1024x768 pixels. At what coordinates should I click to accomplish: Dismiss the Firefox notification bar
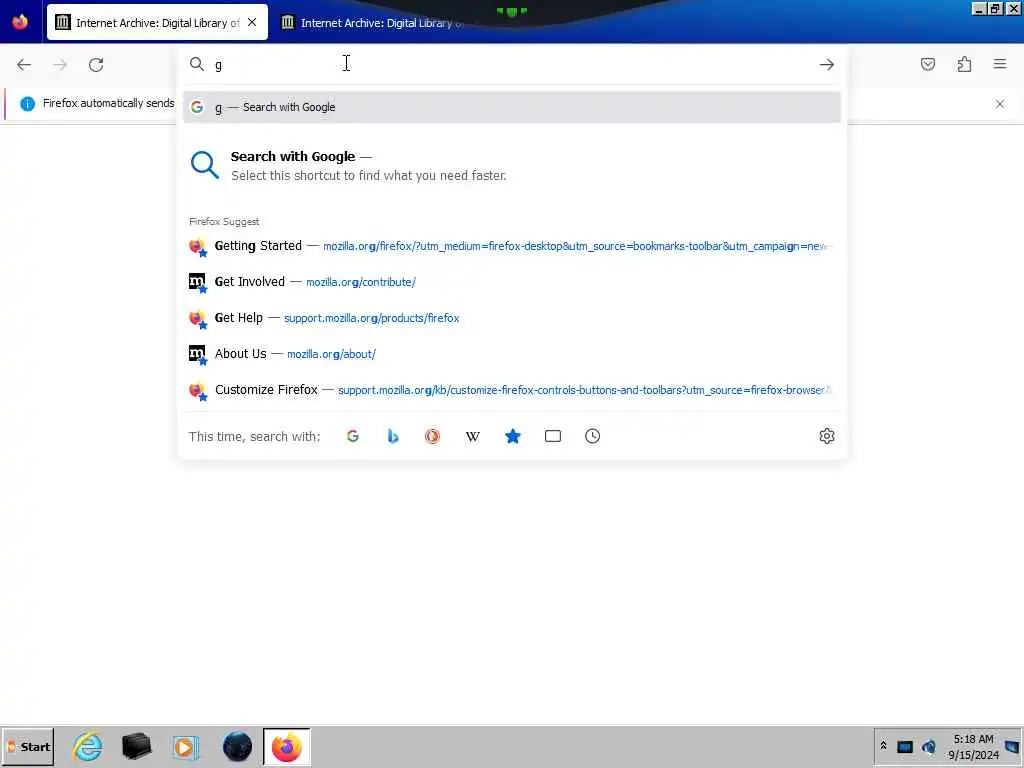1000,104
